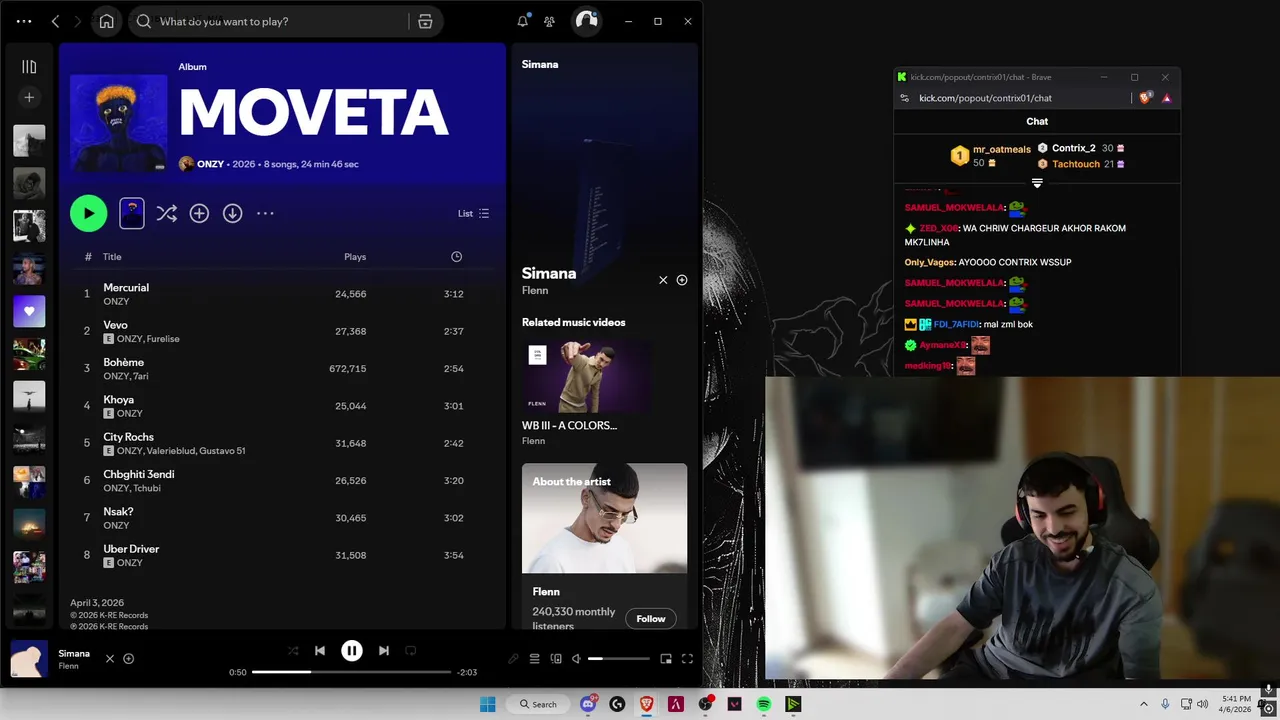Skip to previous track
The image size is (1280, 720).
320,651
